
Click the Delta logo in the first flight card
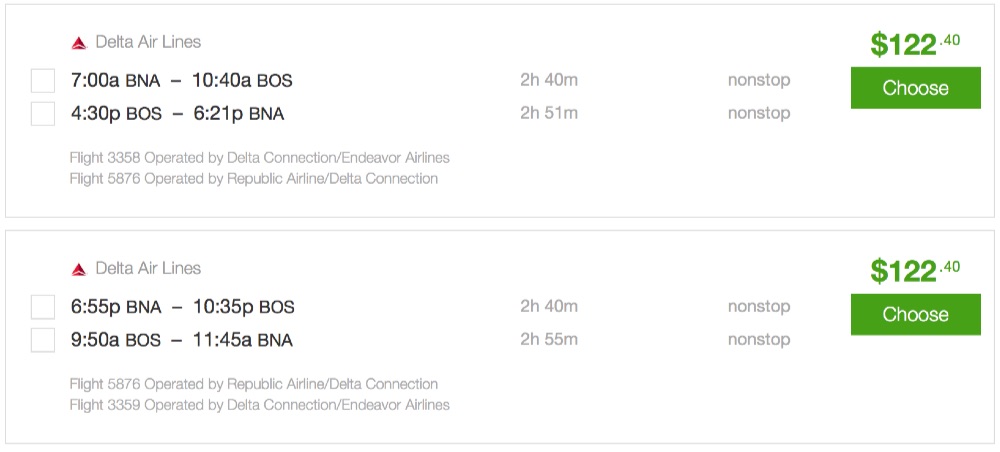click(x=79, y=43)
